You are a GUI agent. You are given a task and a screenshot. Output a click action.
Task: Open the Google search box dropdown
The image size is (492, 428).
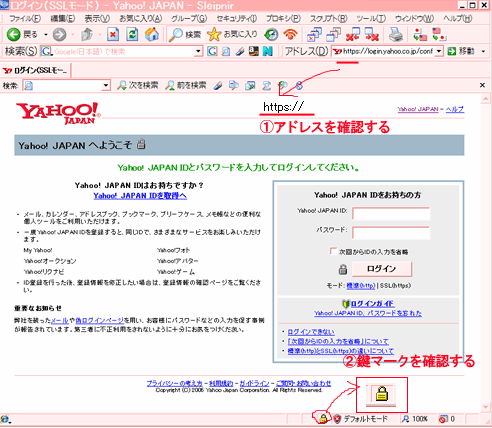tap(198, 51)
